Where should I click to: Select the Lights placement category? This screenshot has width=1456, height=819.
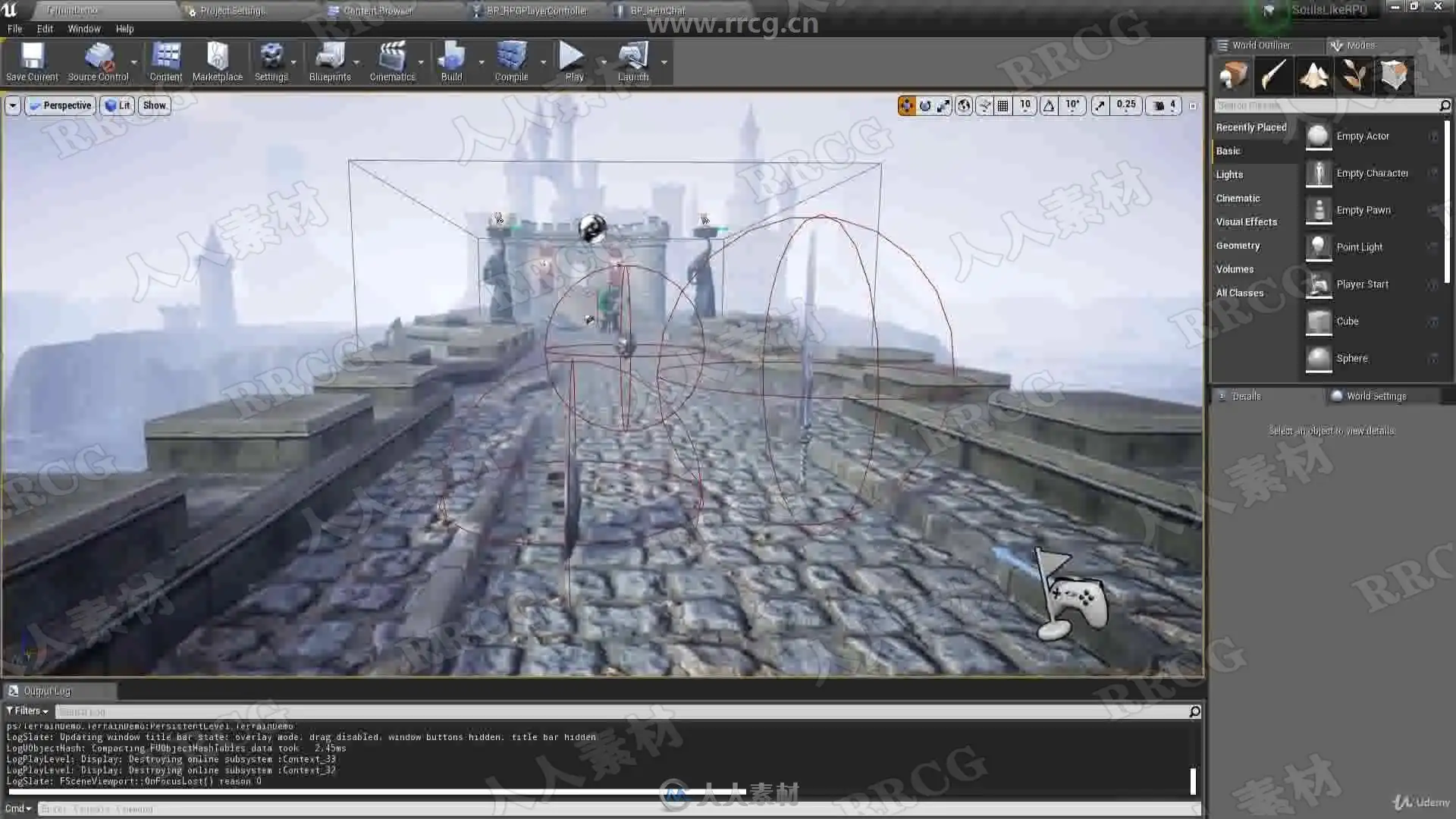point(1229,174)
